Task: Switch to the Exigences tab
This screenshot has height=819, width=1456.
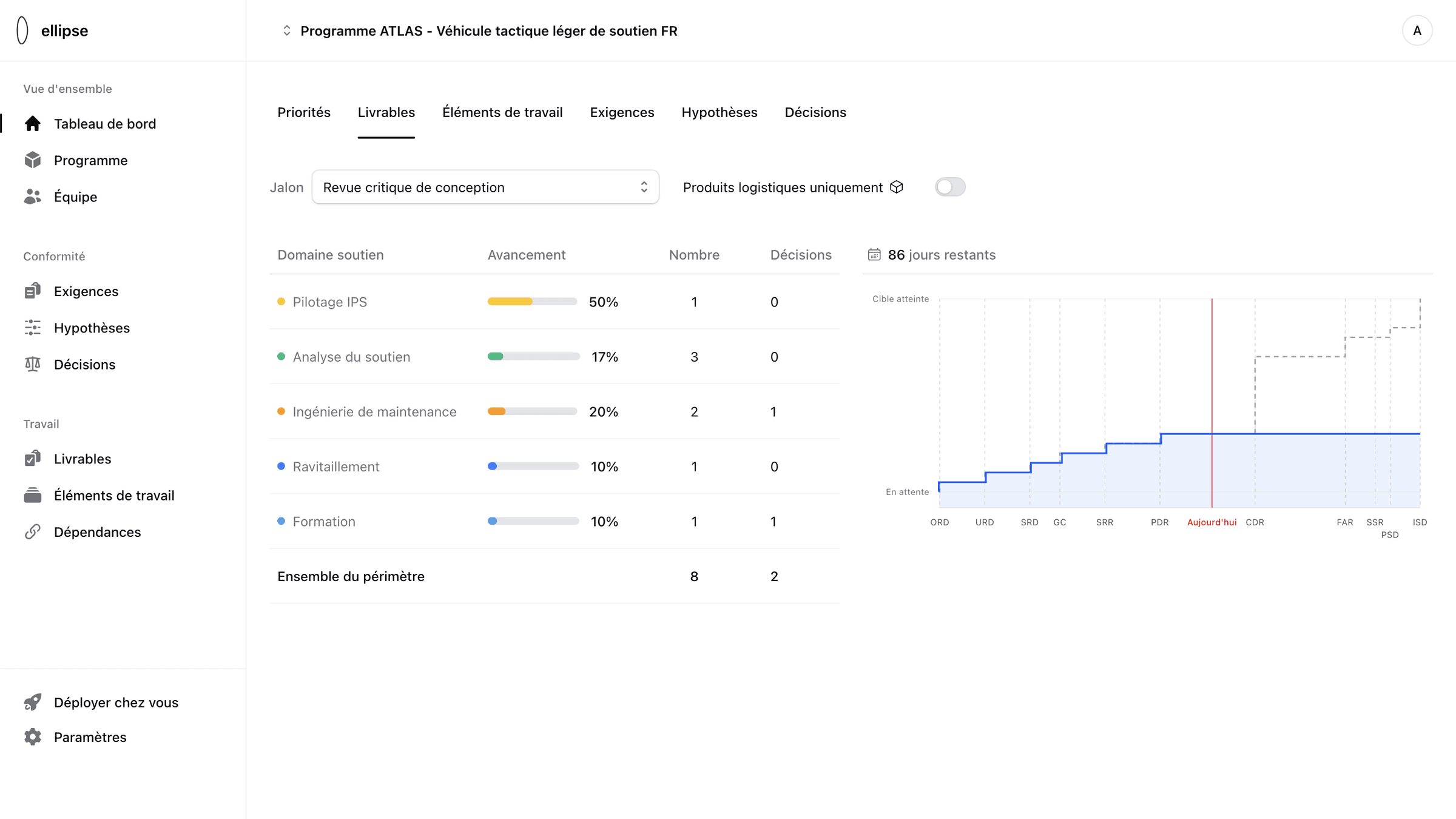Action: [x=622, y=112]
